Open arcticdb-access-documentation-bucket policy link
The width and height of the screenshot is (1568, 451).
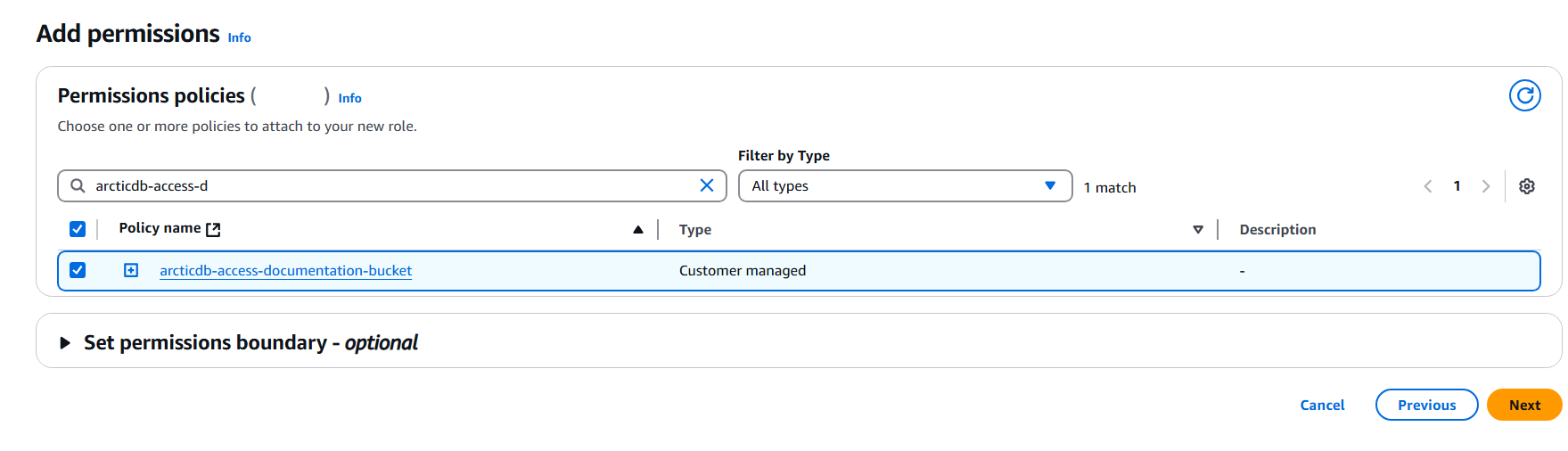(x=285, y=270)
